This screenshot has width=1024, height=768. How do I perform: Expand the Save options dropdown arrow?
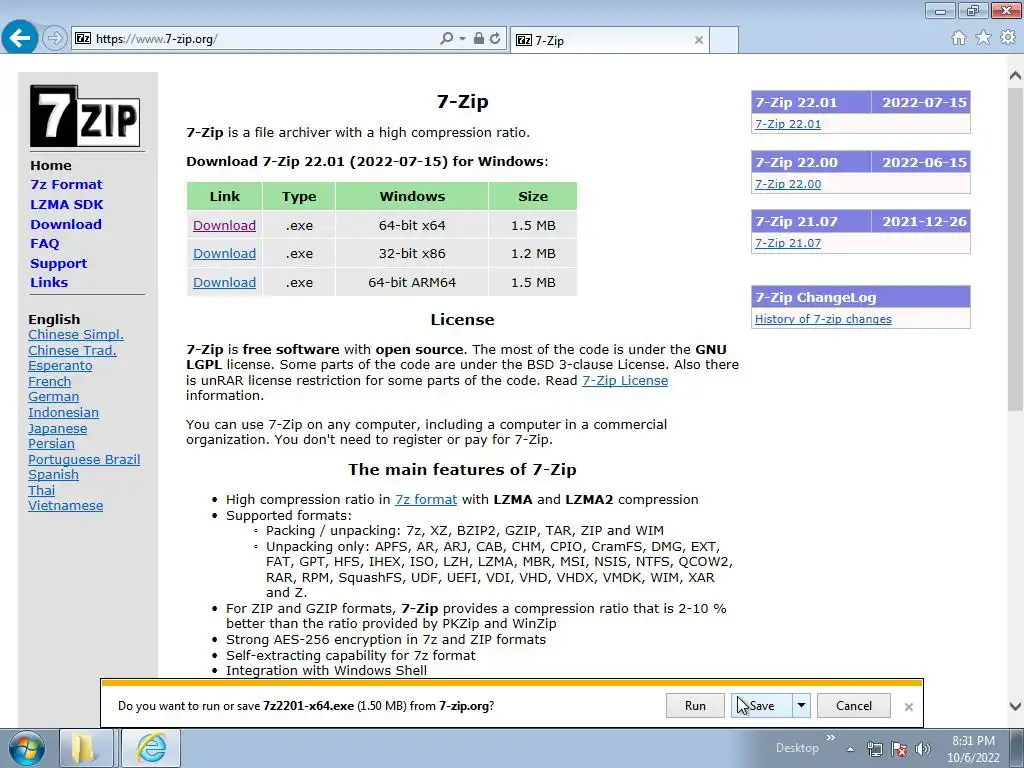tap(801, 706)
